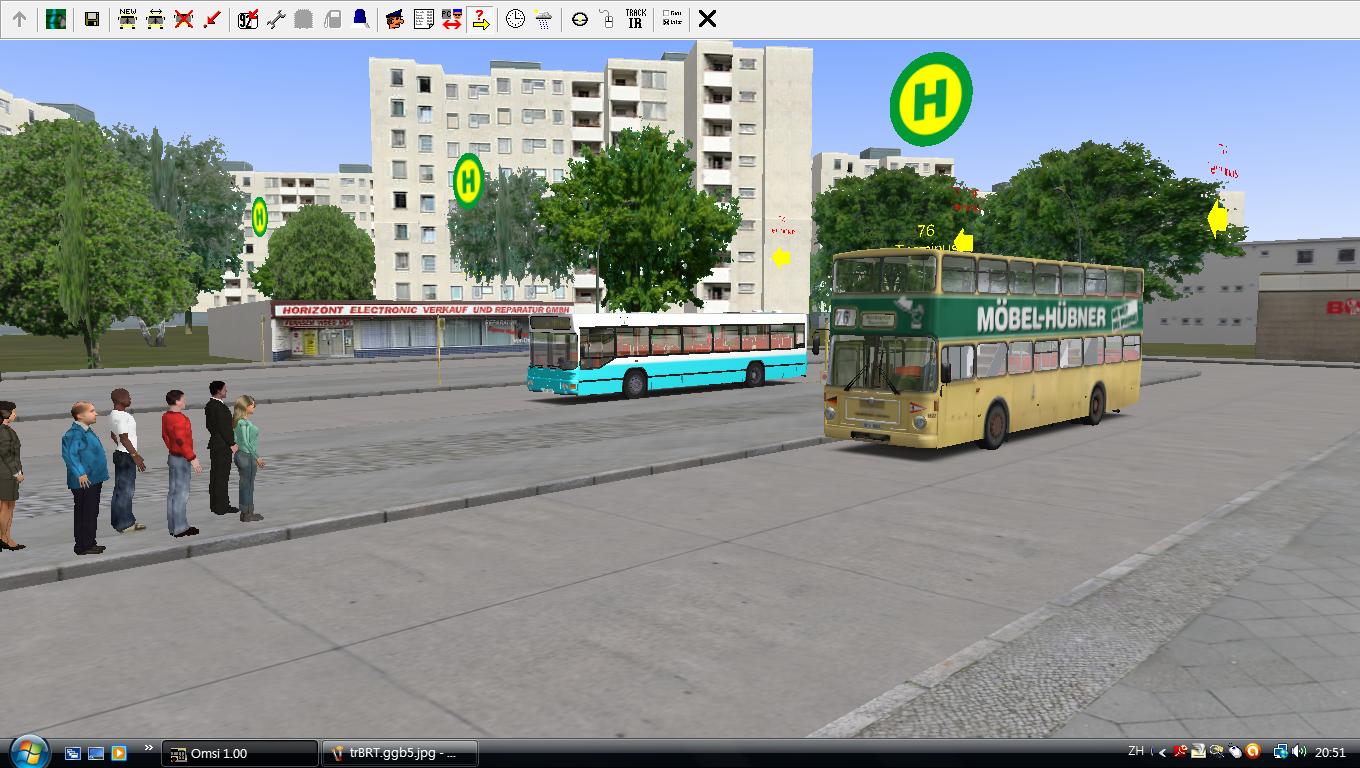Screen dimensions: 1360x768
Task: Switch to trBRT.ggb5.jpg taskbar window
Action: point(400,753)
